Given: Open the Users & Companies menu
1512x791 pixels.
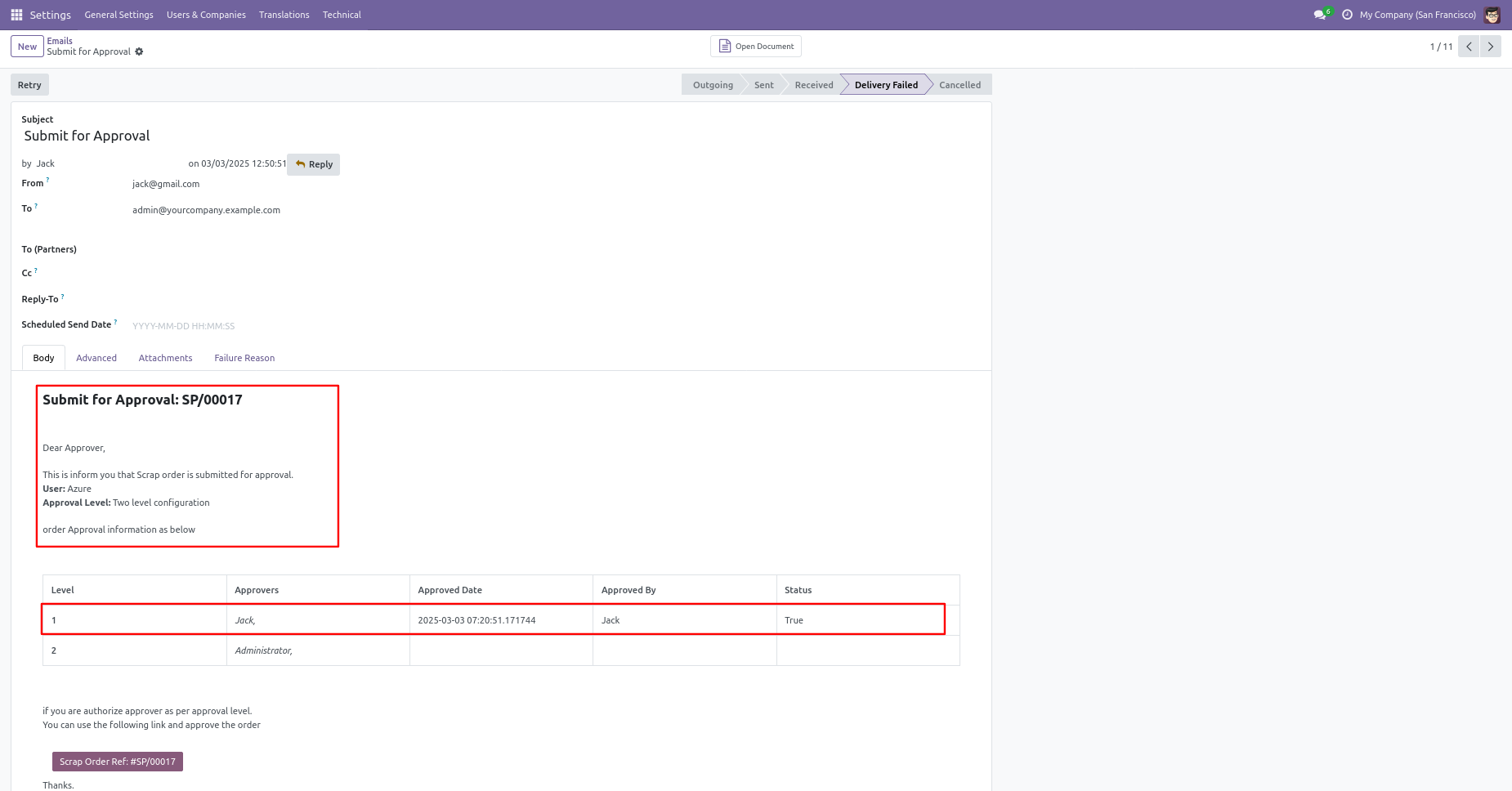Looking at the screenshot, I should [x=206, y=15].
